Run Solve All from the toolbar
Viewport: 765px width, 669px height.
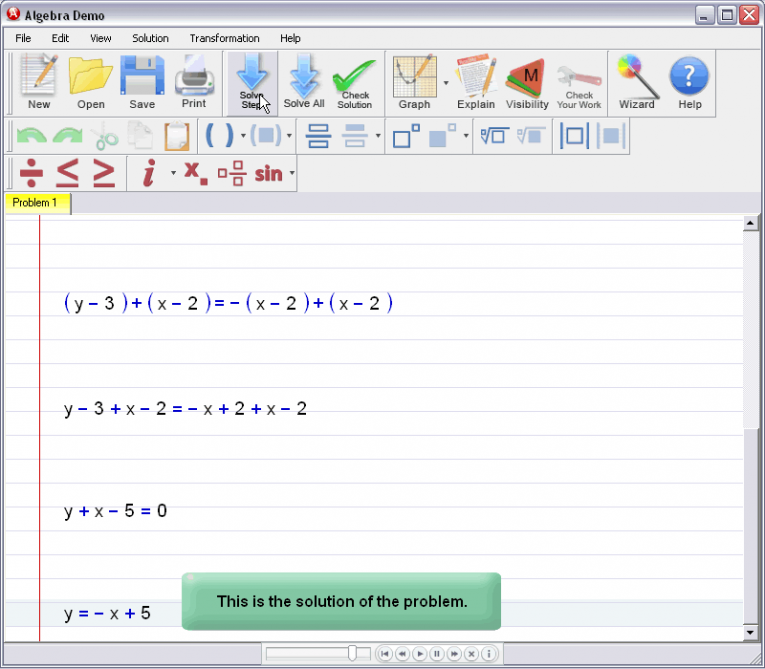(x=304, y=83)
